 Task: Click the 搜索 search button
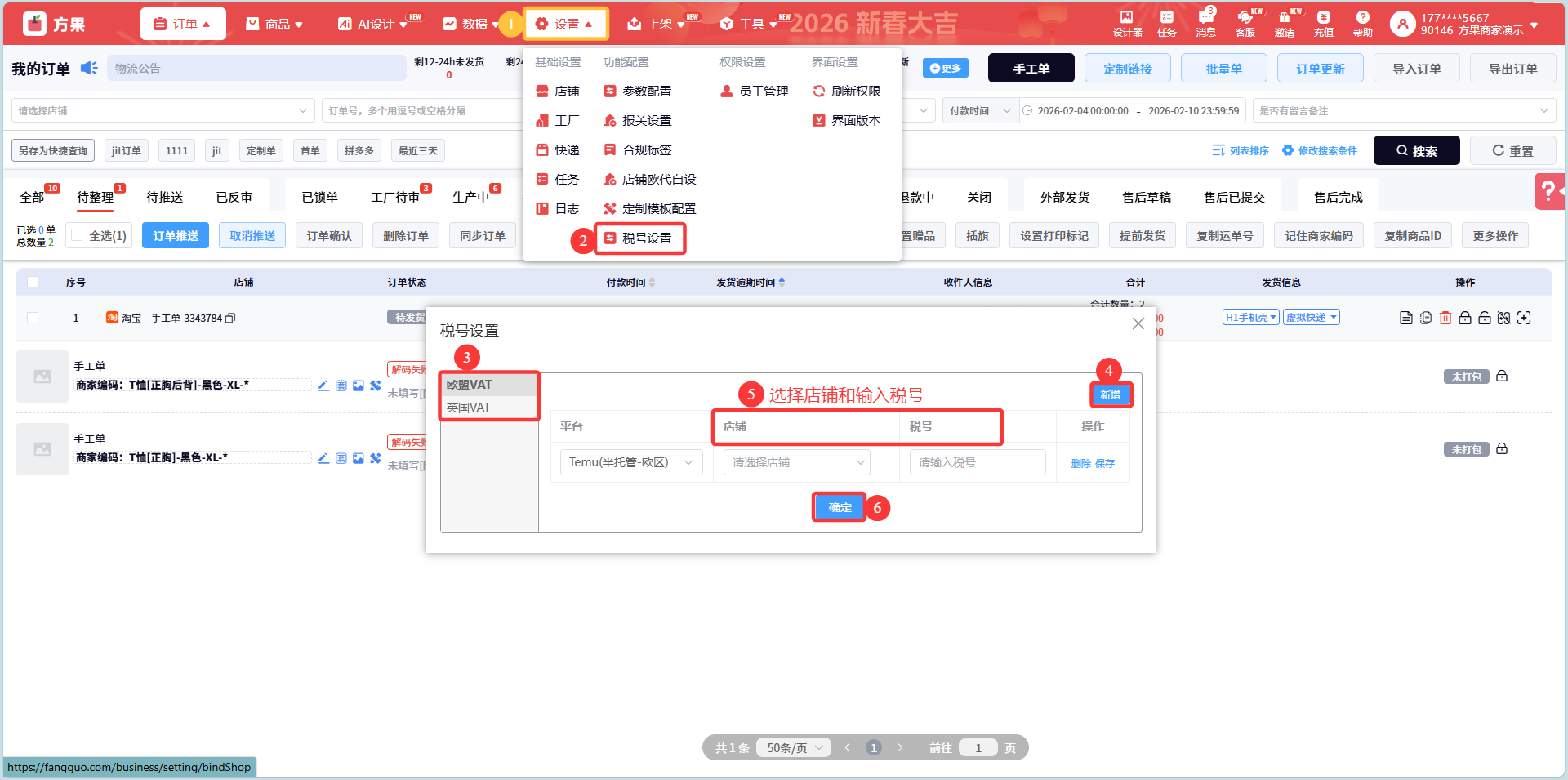point(1416,150)
